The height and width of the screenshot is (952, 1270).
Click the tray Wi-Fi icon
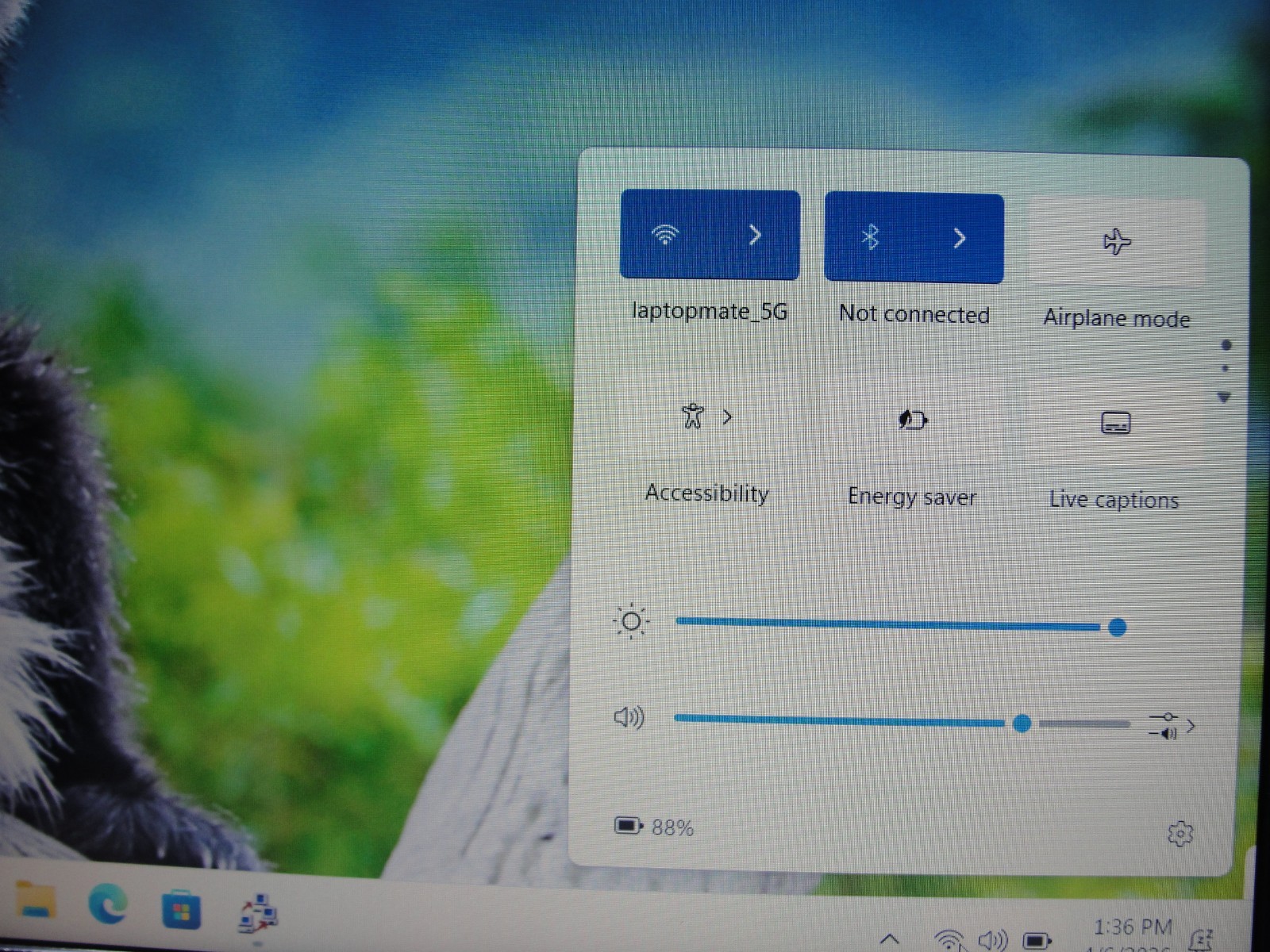pos(949,939)
